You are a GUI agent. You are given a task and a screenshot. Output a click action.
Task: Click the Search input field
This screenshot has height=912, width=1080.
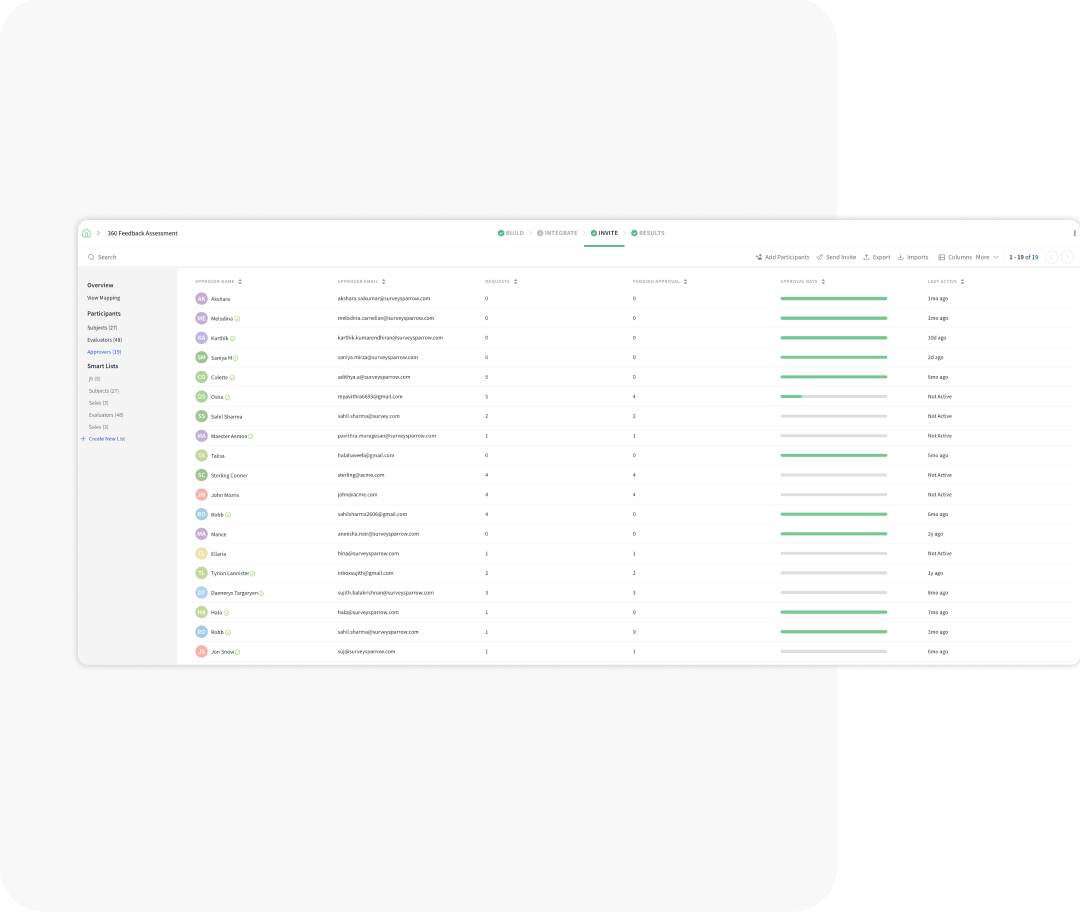coord(150,257)
